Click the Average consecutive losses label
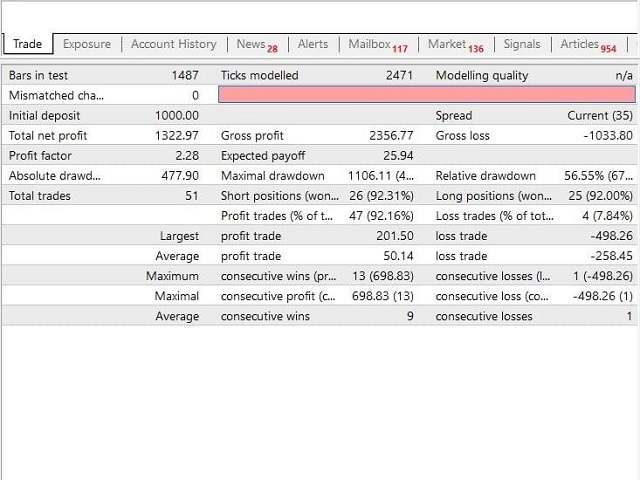 coord(484,316)
